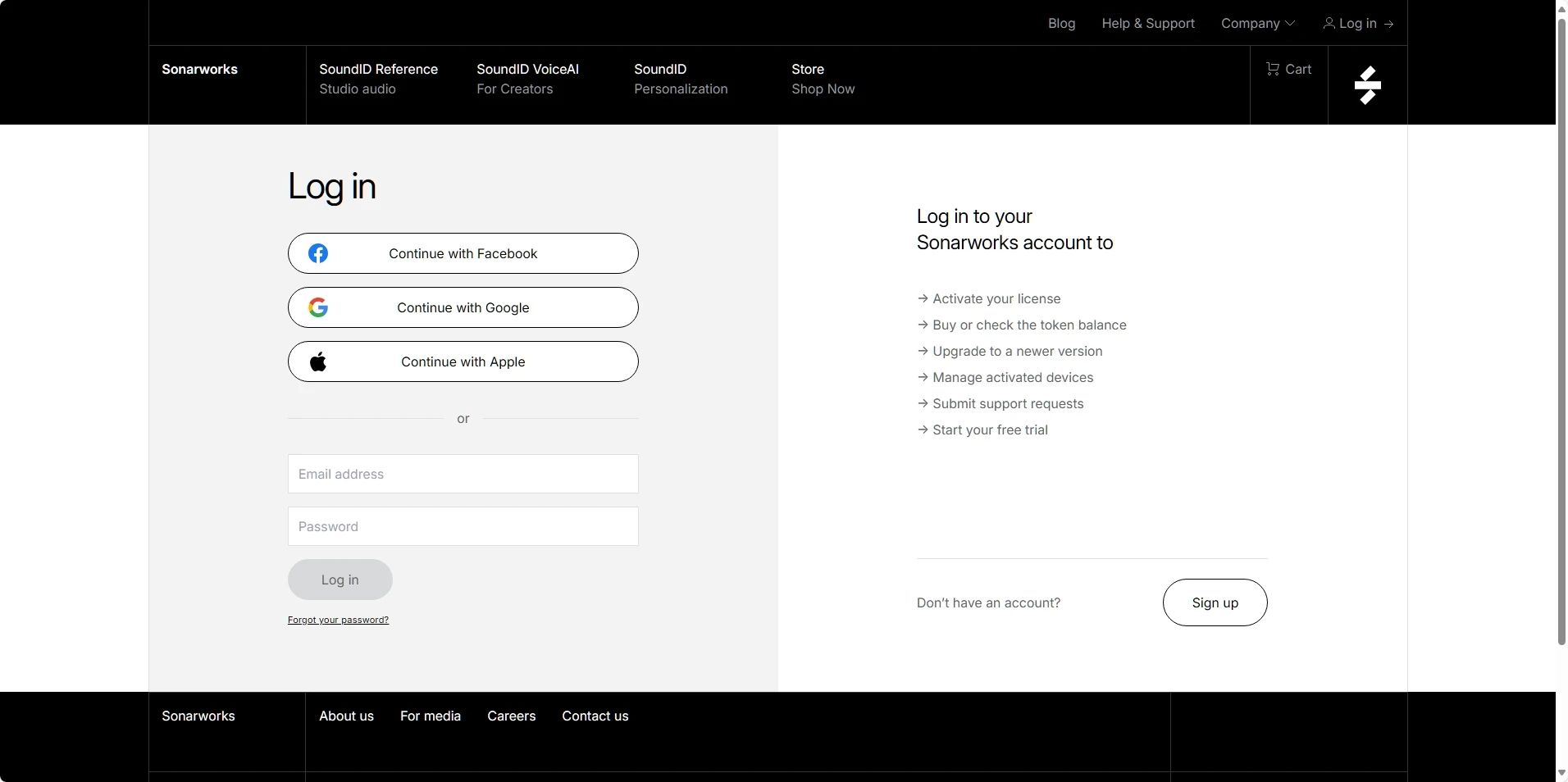Visit the Blog link
The image size is (1568, 782).
[x=1061, y=23]
